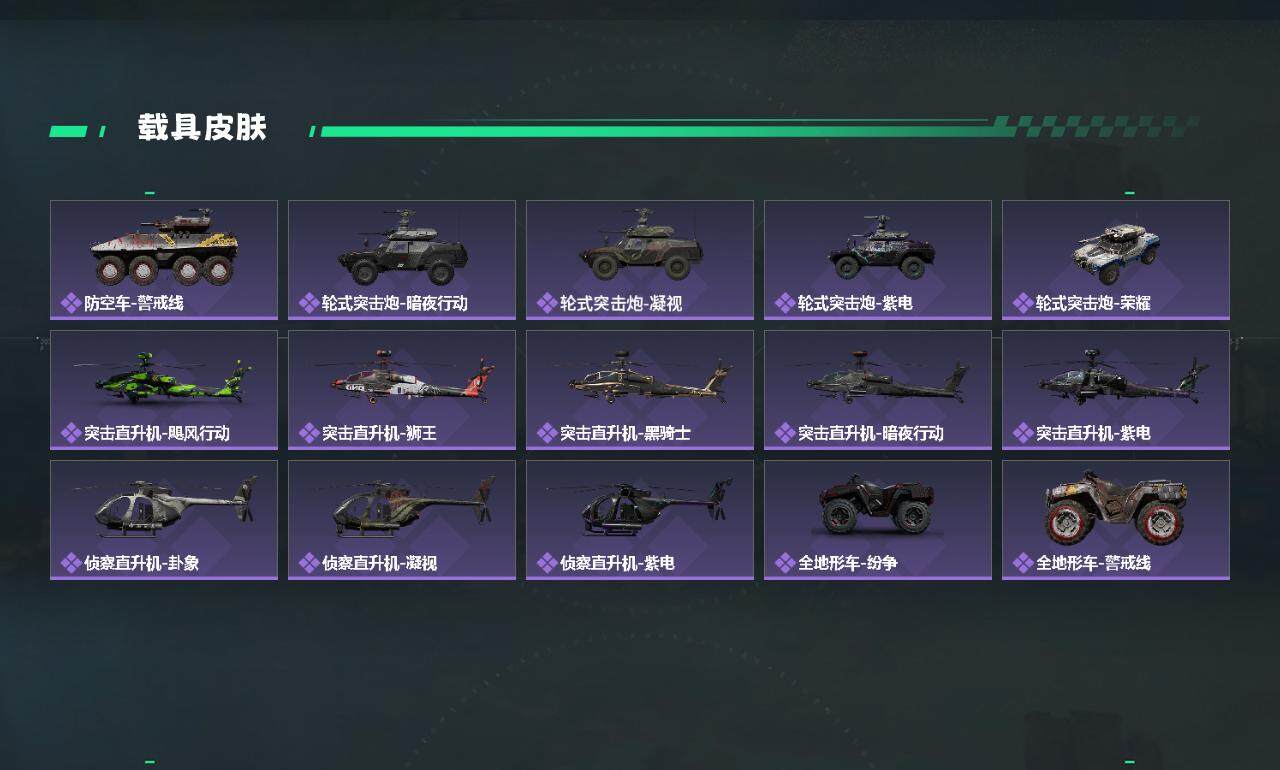Select the 全地形车-纷争 ATV skin

pos(878,520)
